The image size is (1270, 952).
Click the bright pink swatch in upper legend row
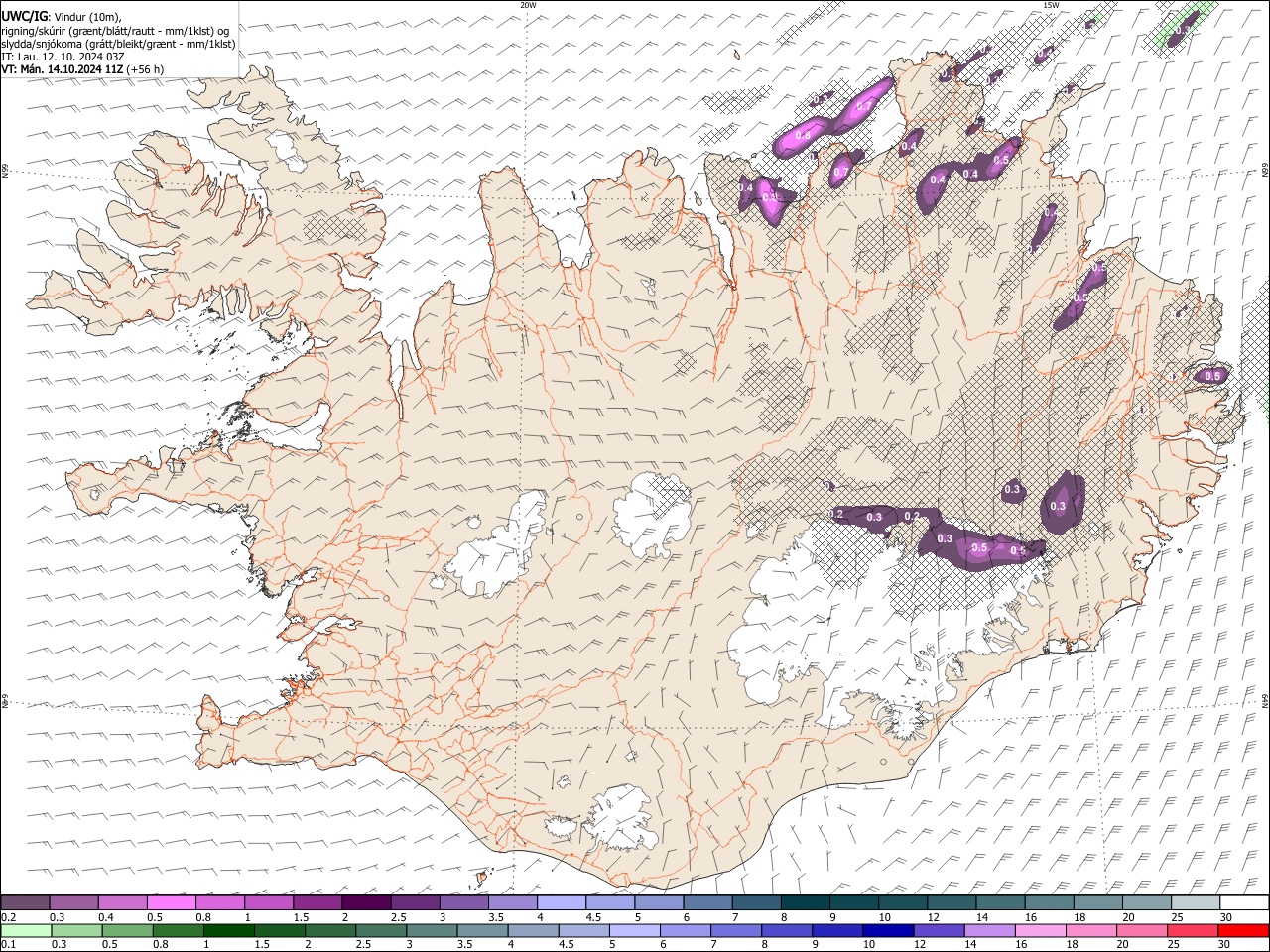pyautogui.click(x=172, y=903)
